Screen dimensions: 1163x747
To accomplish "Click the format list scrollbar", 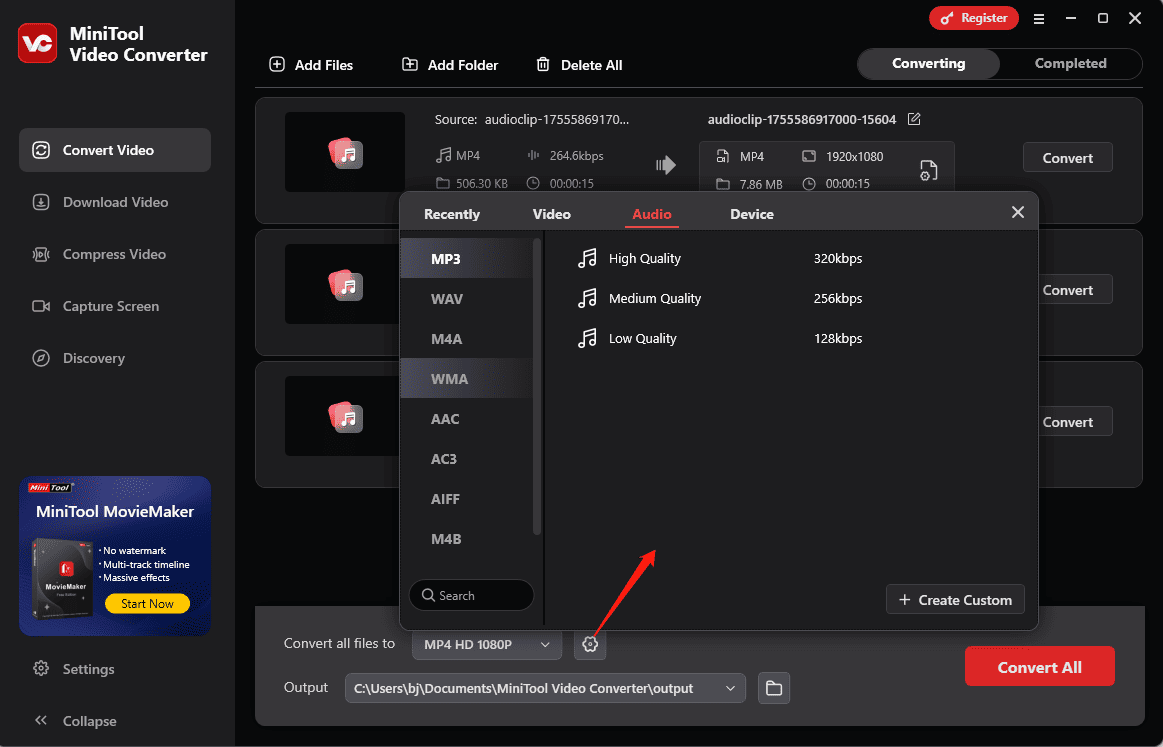I will point(537,386).
